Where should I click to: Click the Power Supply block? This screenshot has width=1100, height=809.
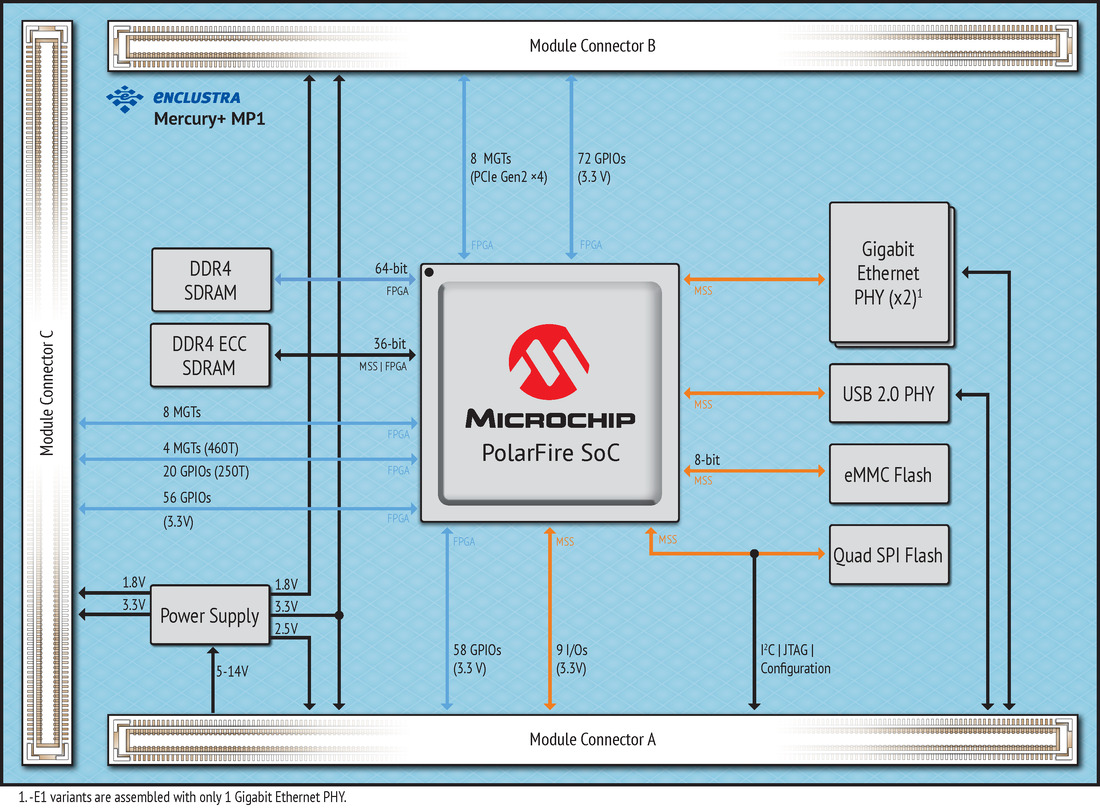(210, 615)
